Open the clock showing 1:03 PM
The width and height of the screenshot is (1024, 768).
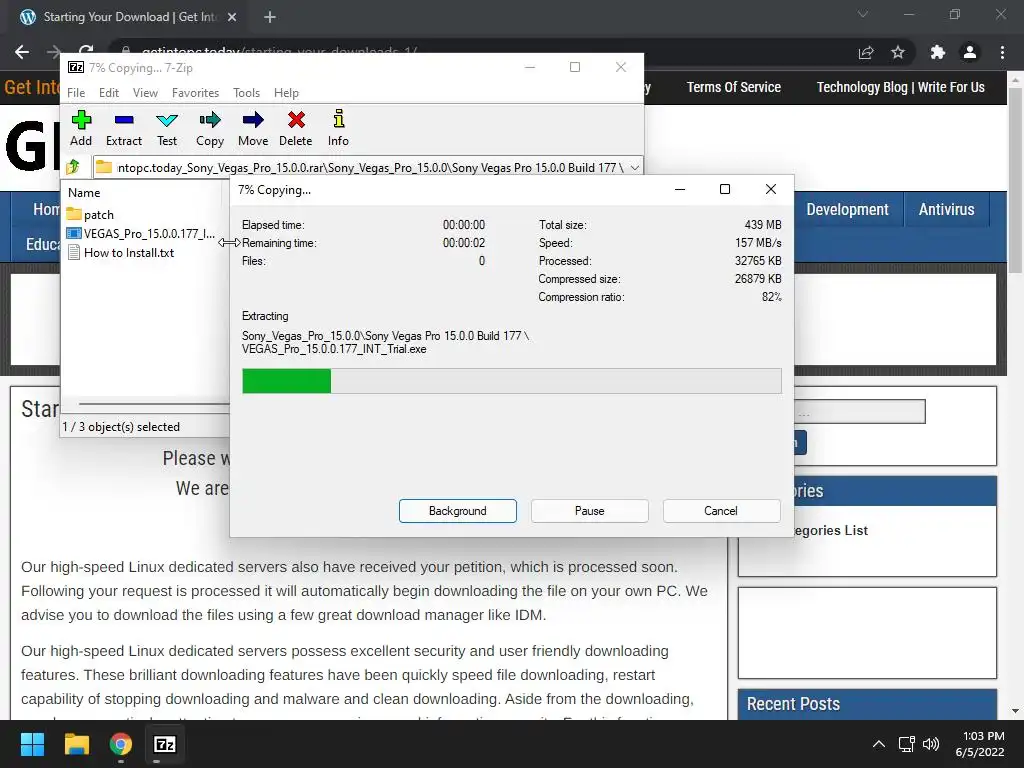[x=980, y=744]
